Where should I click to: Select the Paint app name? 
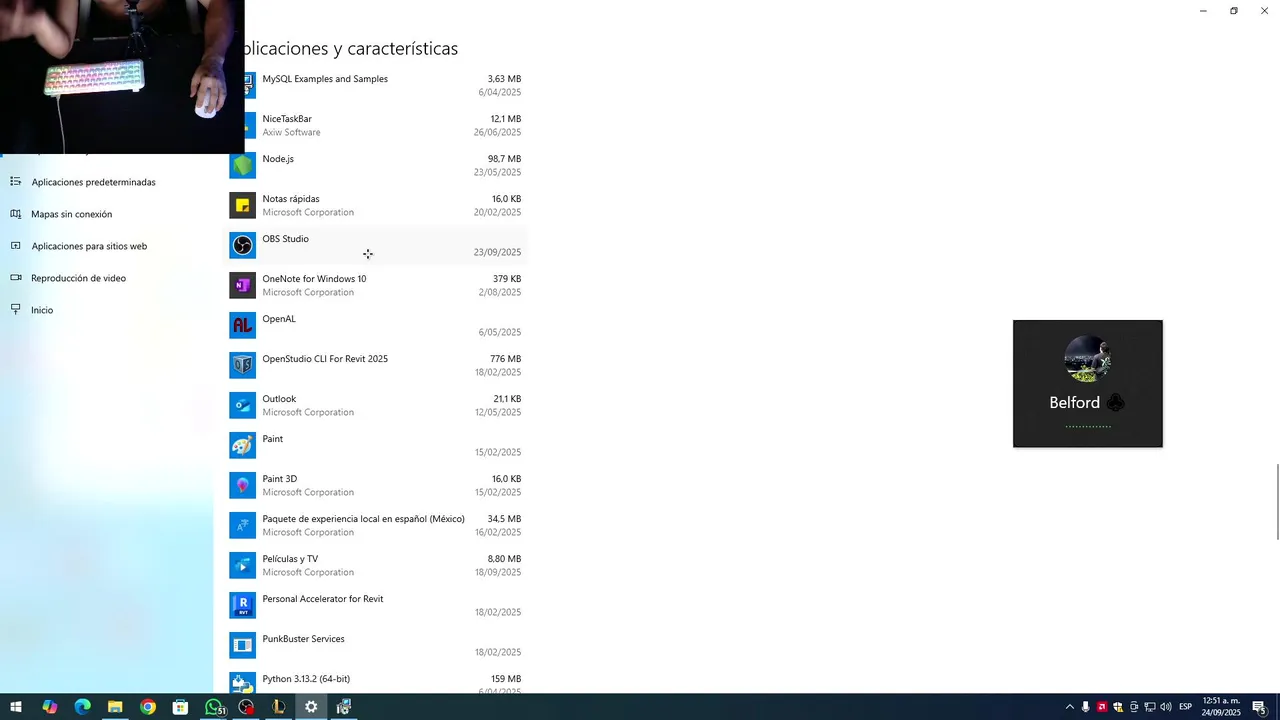[272, 439]
